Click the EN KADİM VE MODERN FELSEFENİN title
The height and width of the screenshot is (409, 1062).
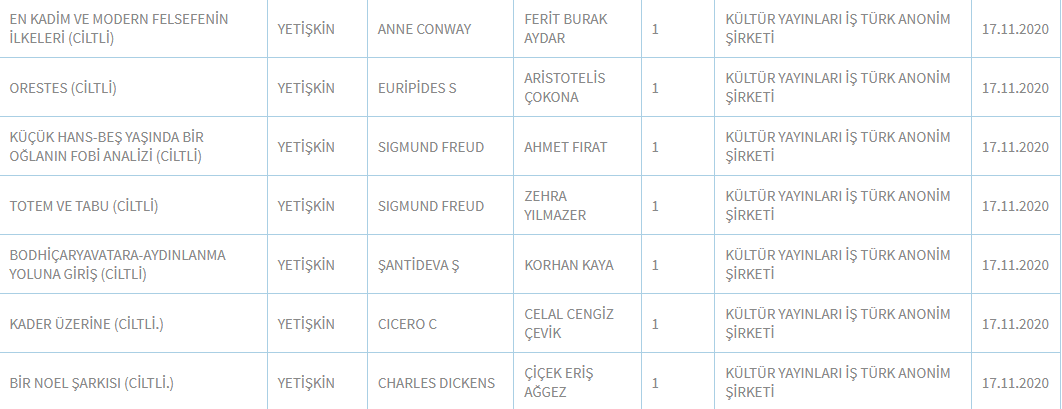point(119,29)
